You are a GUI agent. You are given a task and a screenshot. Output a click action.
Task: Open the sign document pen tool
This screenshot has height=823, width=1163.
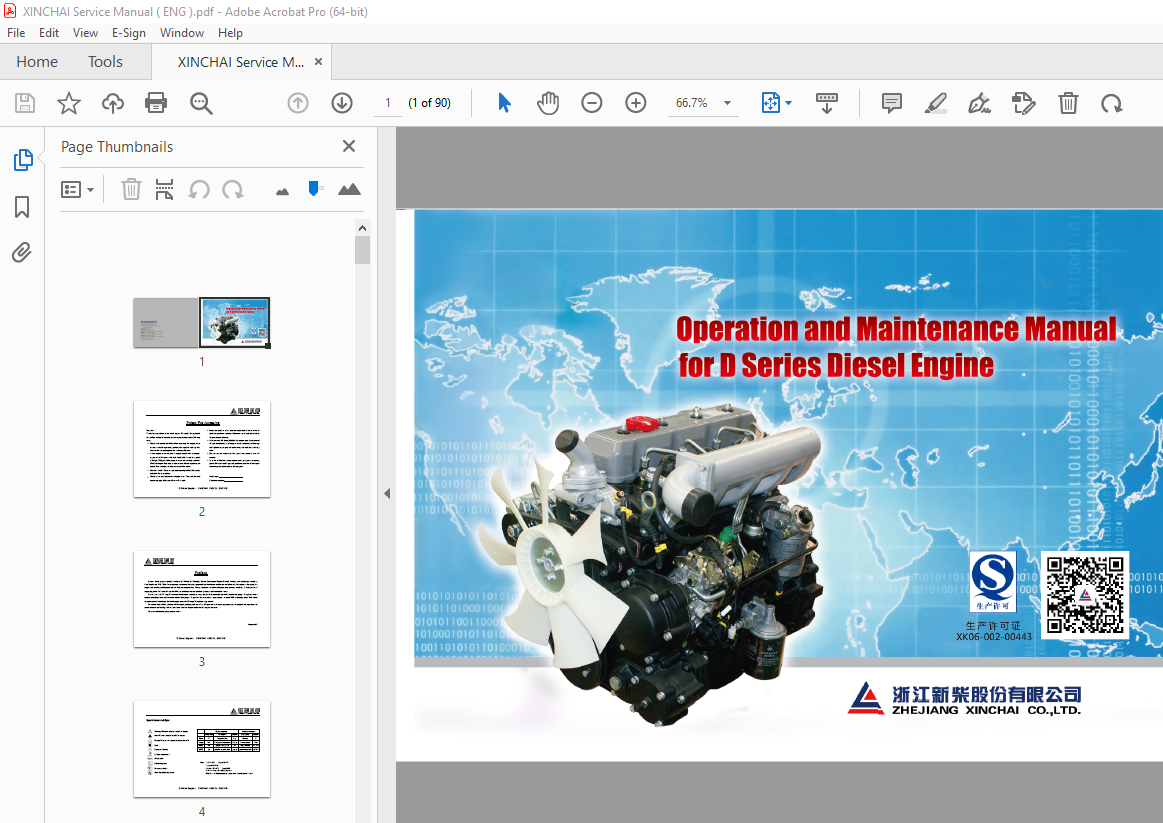980,103
